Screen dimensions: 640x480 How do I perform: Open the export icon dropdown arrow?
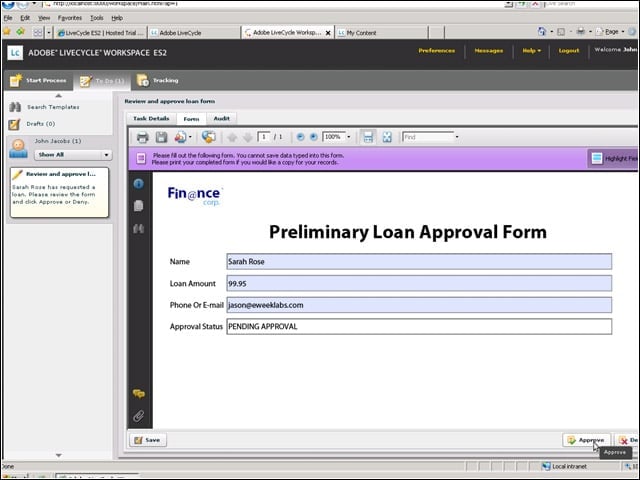(x=190, y=137)
